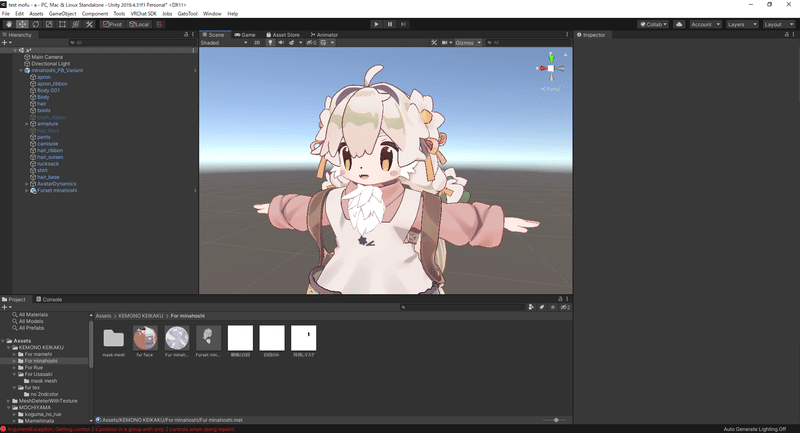Switch to the Game tab

pos(244,35)
